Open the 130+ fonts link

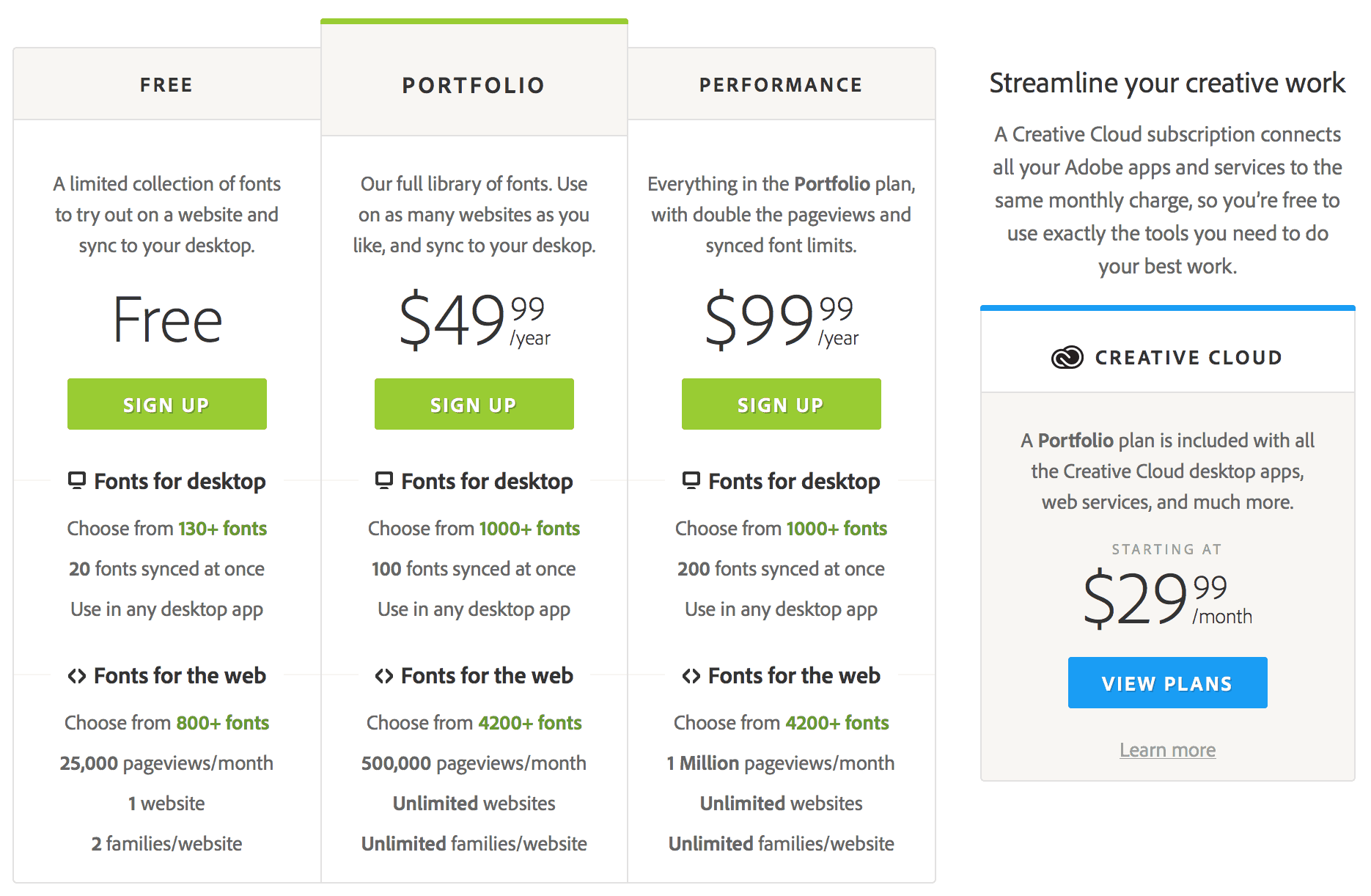point(223,529)
